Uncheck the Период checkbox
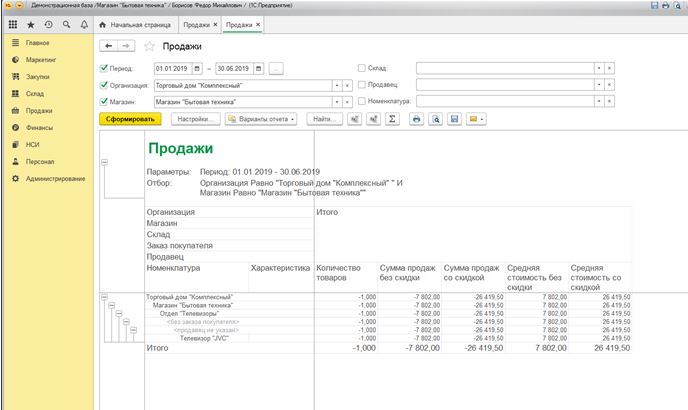 (105, 68)
